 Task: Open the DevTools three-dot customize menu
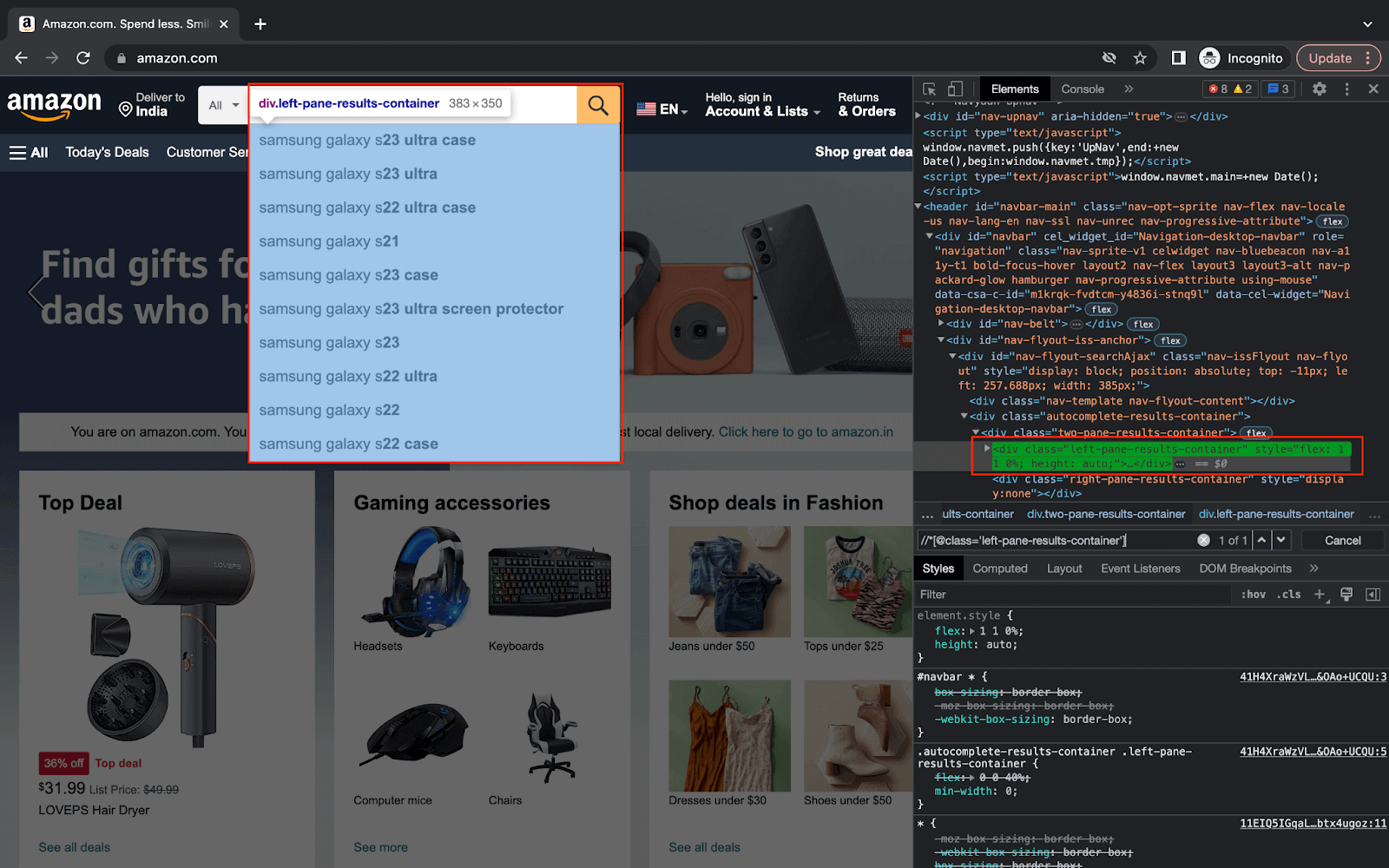point(1346,89)
